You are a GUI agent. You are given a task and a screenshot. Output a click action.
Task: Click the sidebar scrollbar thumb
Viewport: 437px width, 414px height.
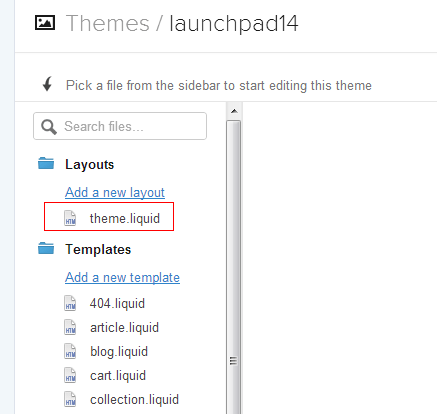(x=234, y=267)
